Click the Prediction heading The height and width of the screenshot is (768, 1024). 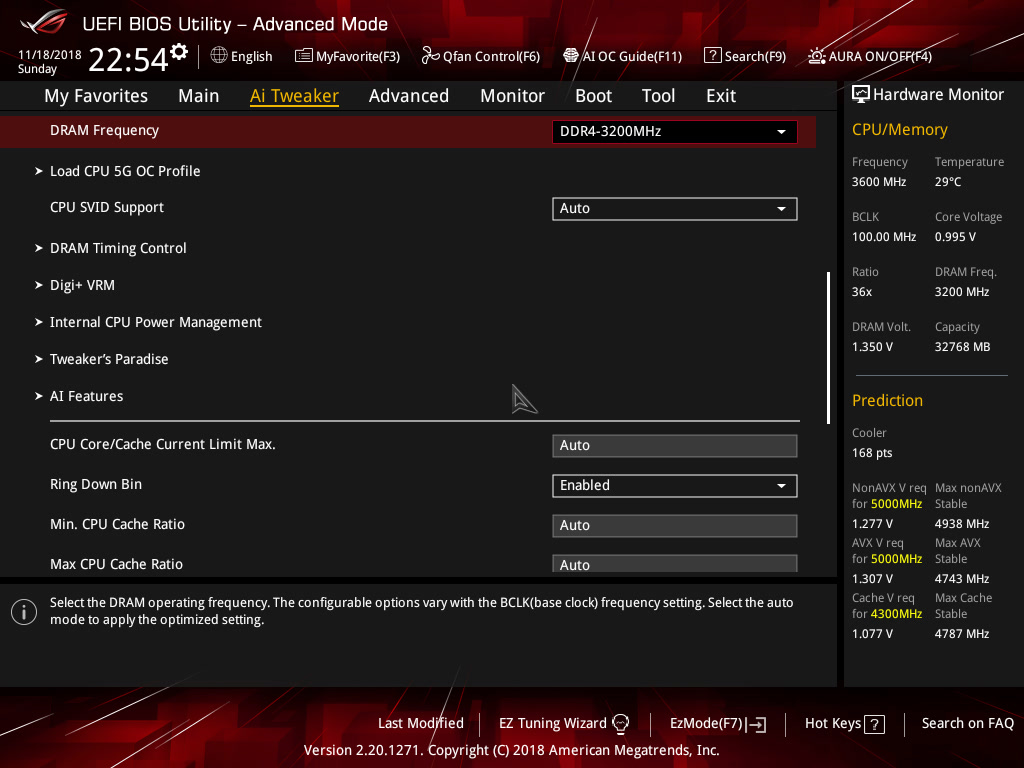(x=887, y=400)
